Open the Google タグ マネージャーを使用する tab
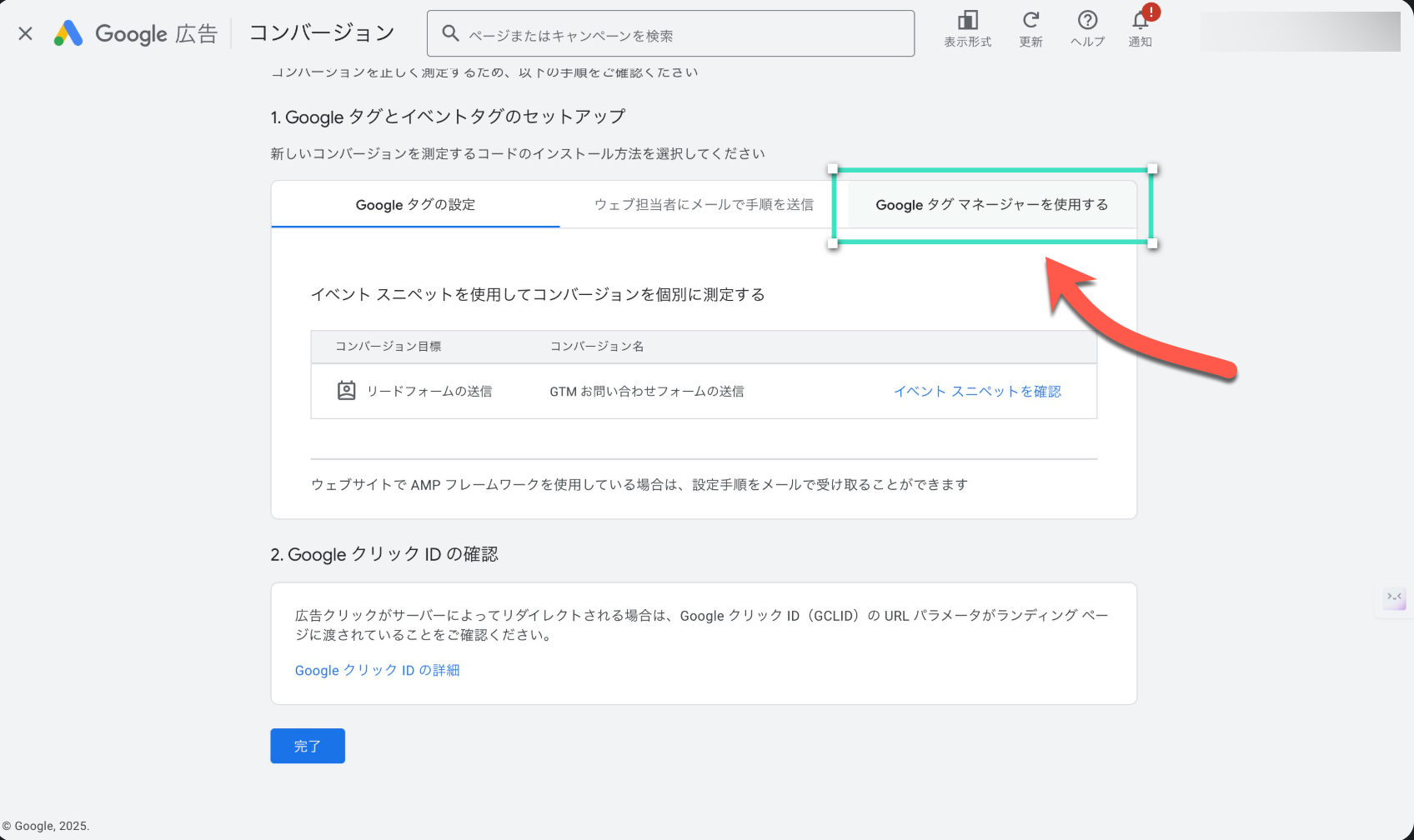 991,205
